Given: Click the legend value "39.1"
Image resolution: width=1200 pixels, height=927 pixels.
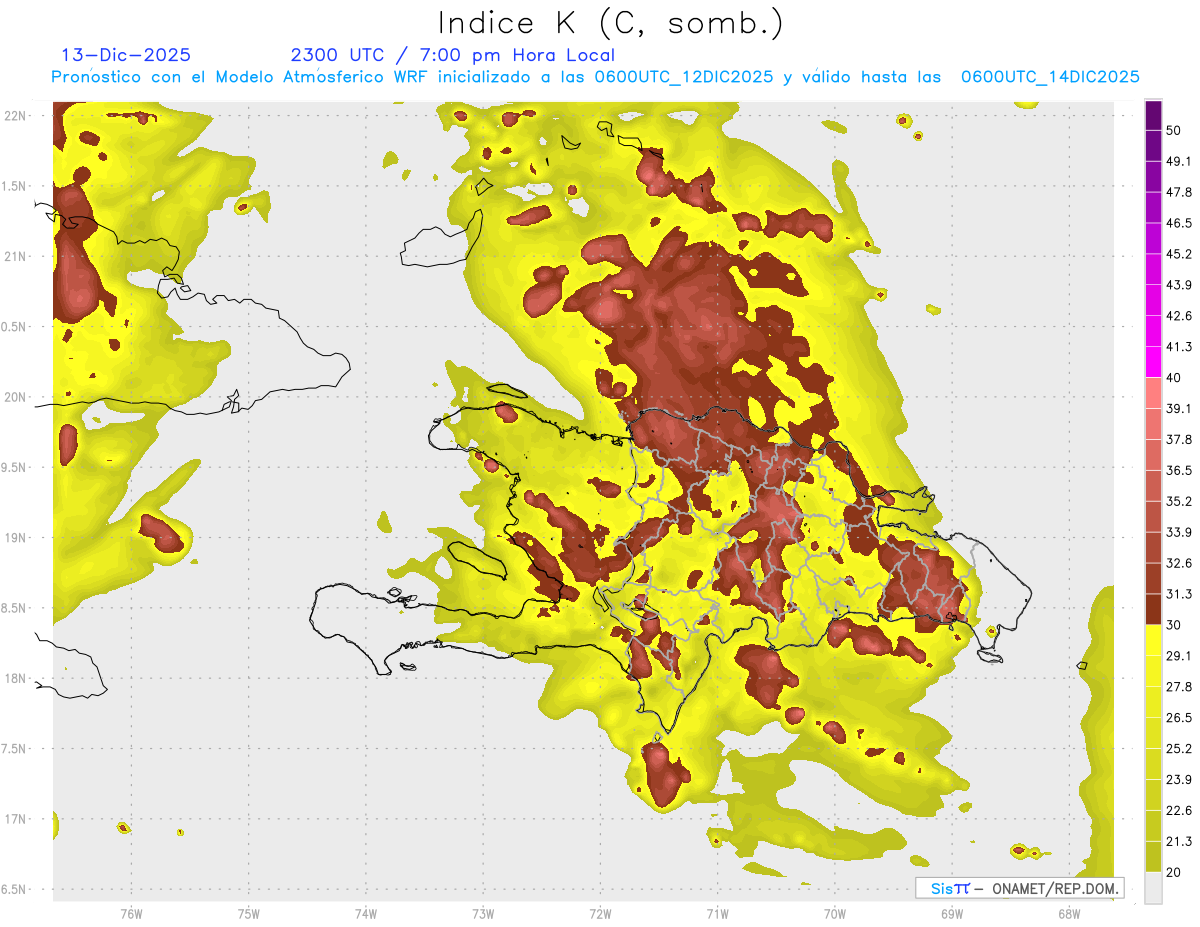Looking at the screenshot, I should pos(1179,408).
